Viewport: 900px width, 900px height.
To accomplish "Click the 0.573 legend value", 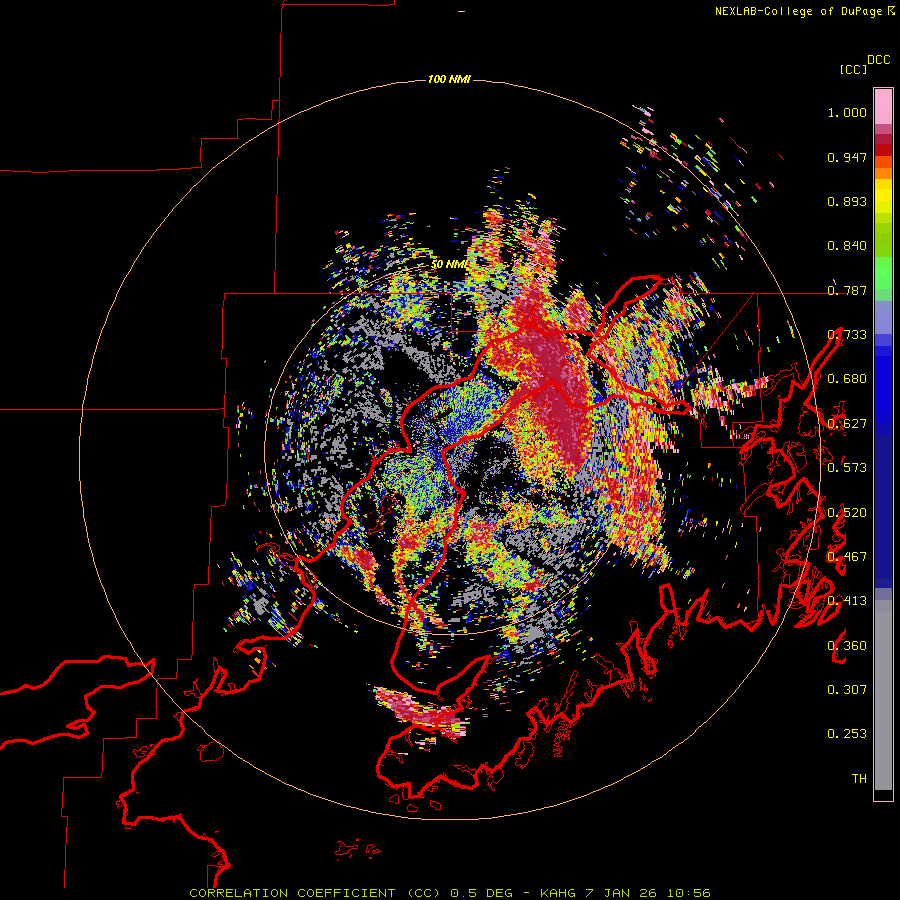I will pos(847,468).
